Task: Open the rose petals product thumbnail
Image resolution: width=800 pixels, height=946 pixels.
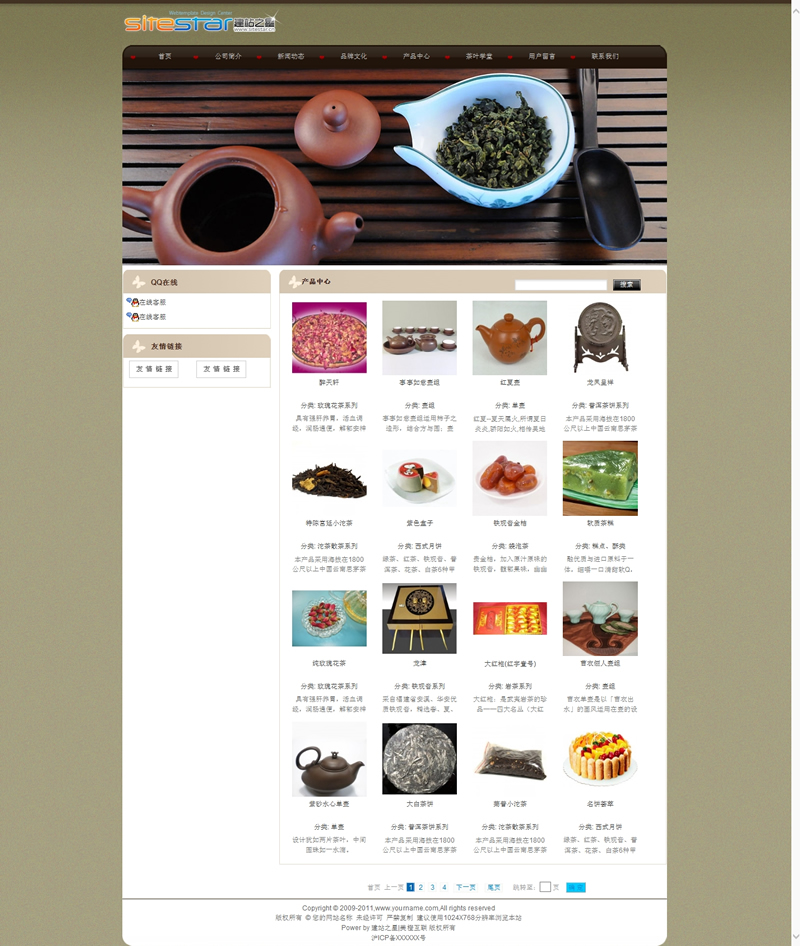Action: (329, 337)
